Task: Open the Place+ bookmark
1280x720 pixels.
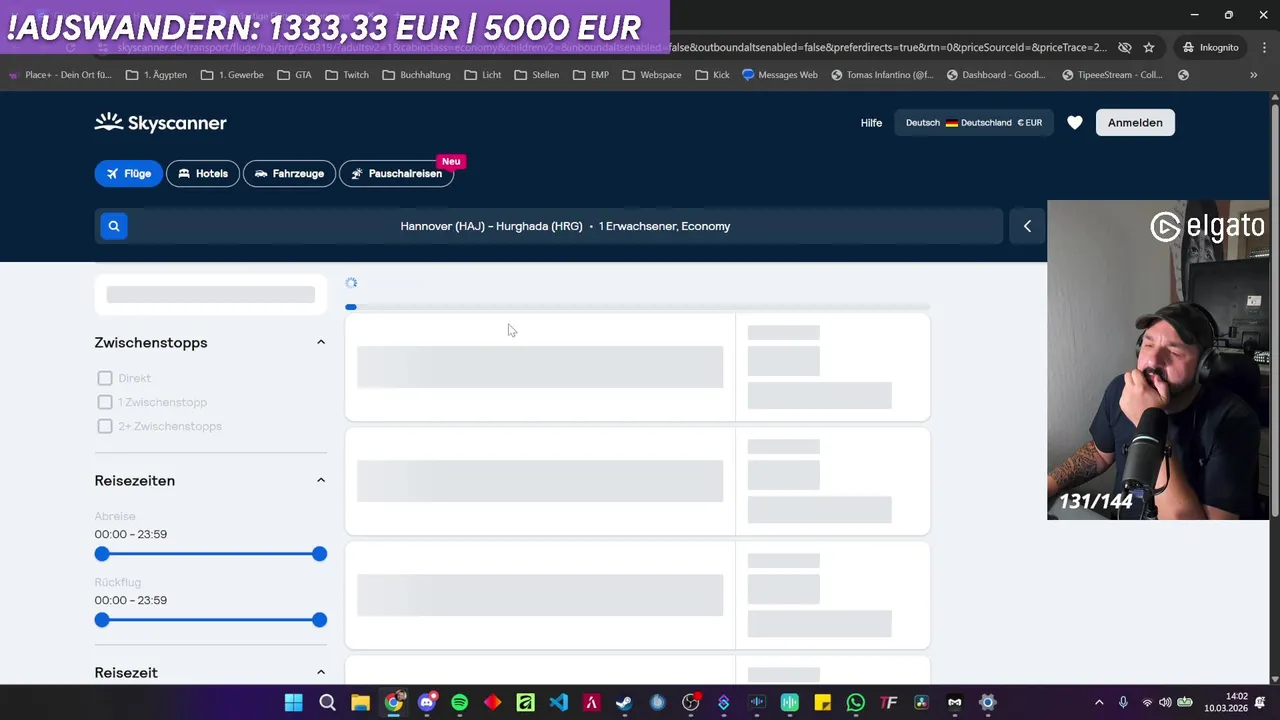Action: [60, 75]
